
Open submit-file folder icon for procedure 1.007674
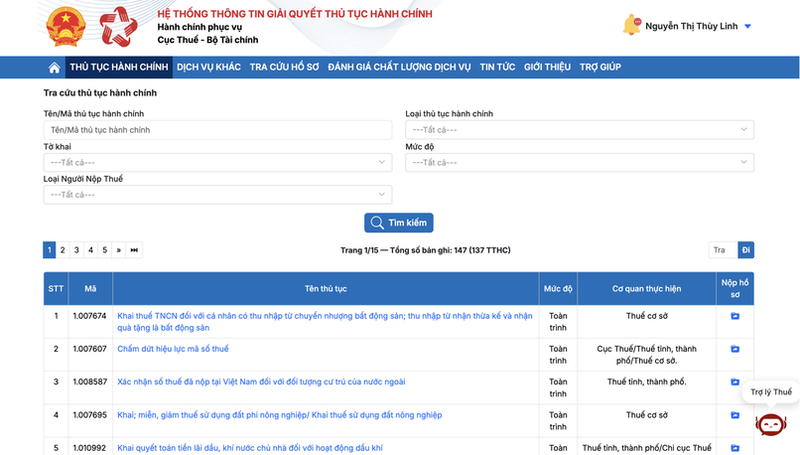[735, 316]
